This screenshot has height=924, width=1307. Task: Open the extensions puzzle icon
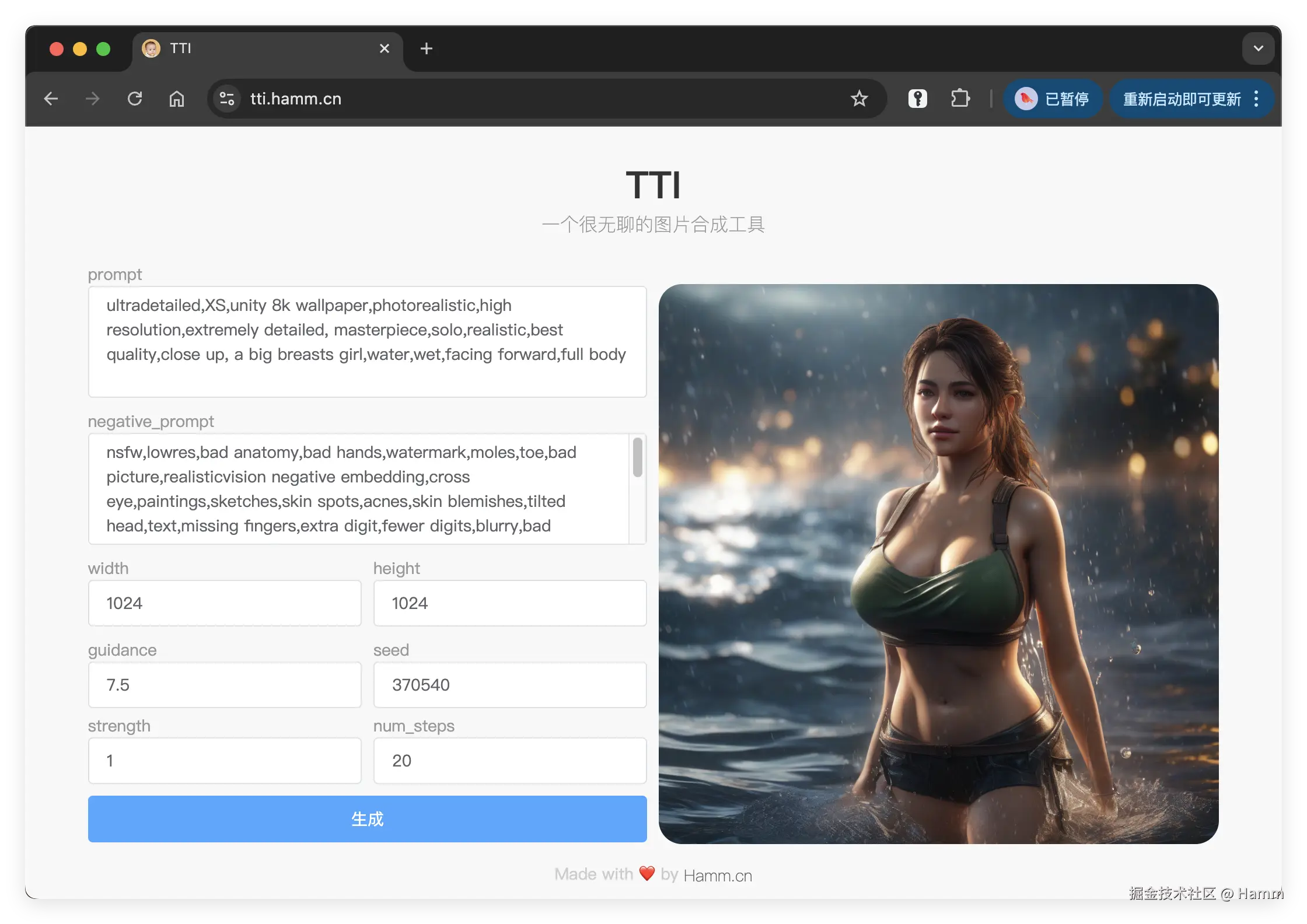point(960,99)
